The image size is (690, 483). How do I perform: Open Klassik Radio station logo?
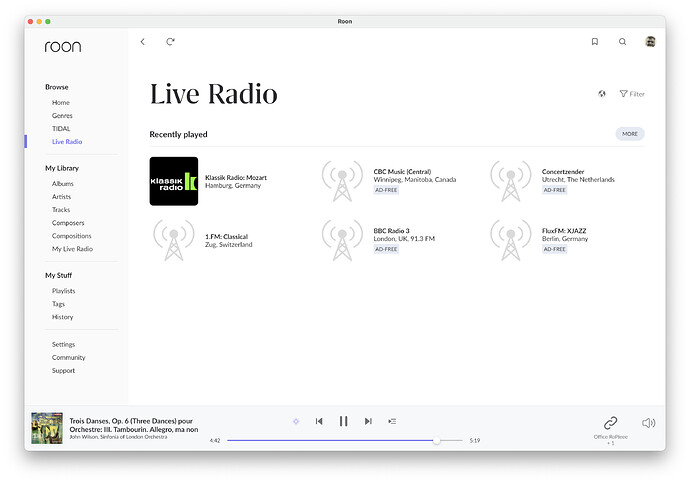tap(174, 181)
